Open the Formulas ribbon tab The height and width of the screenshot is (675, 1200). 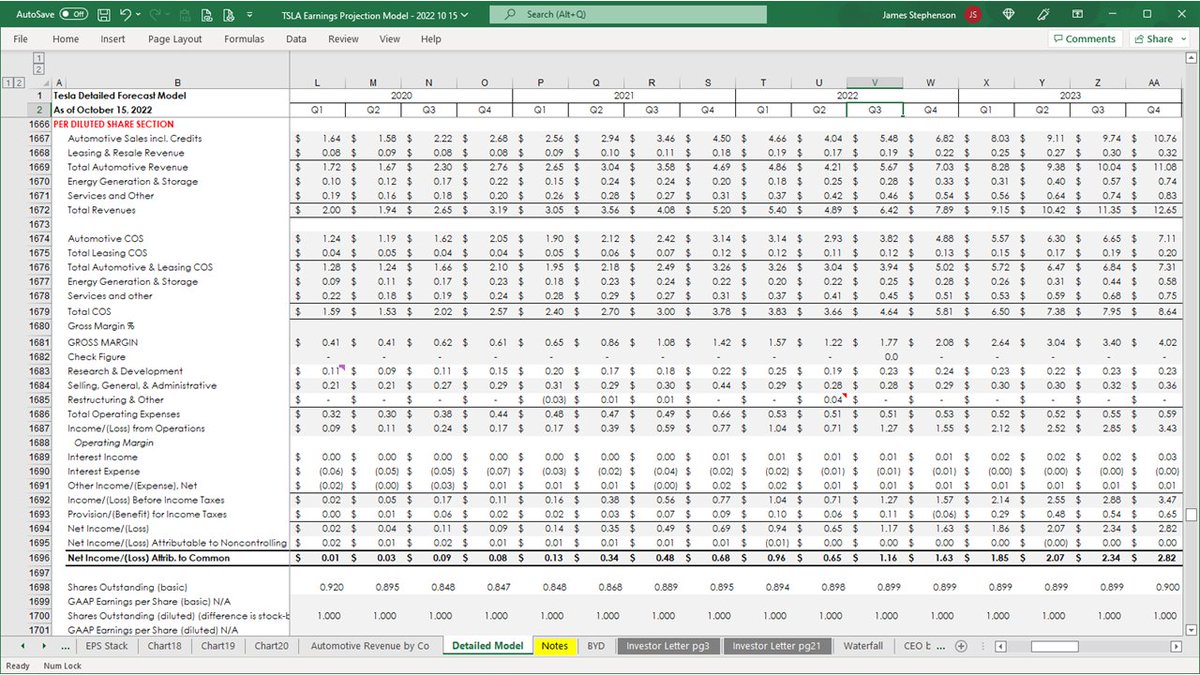click(244, 39)
